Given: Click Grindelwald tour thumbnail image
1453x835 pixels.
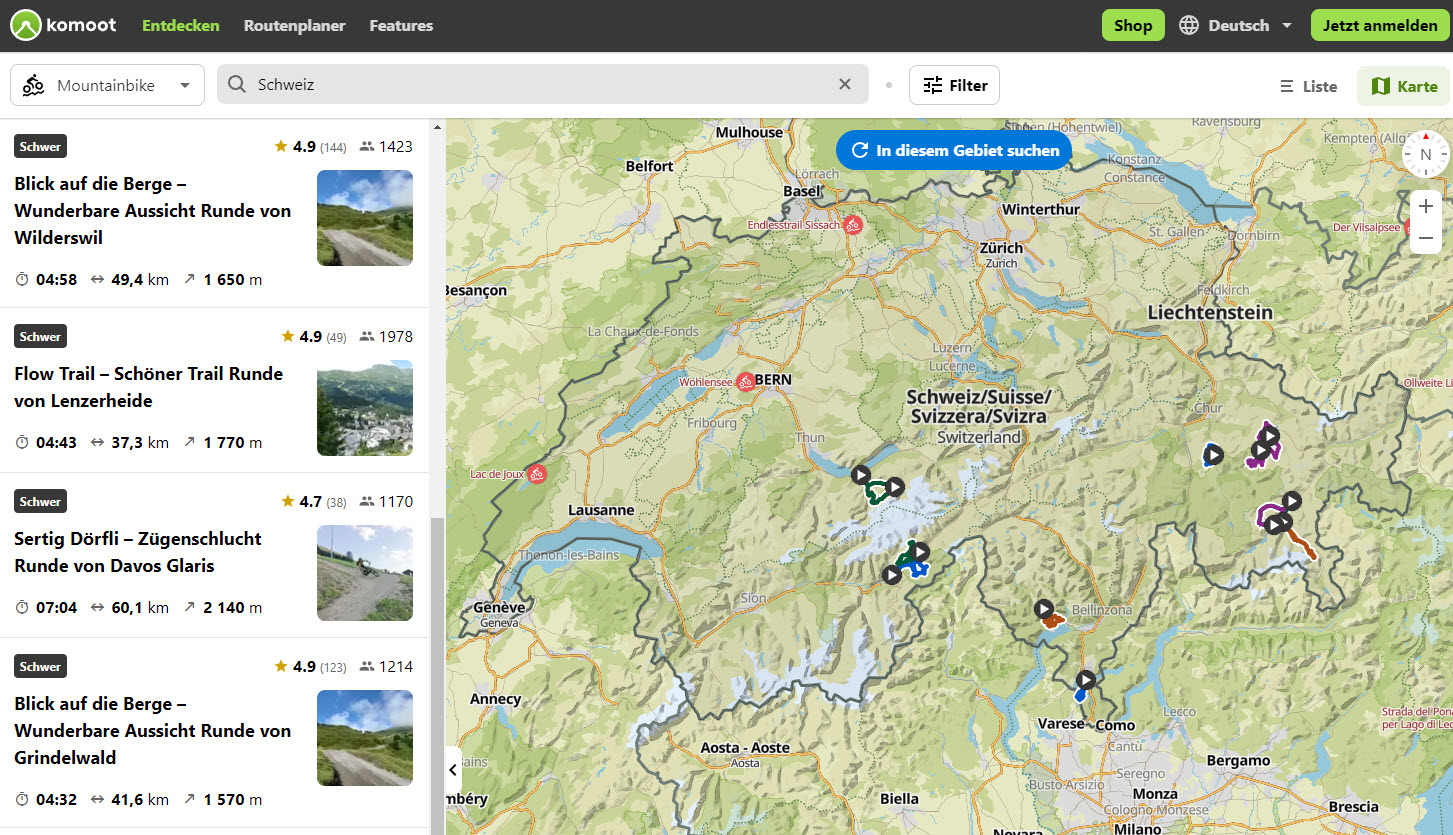Looking at the screenshot, I should coord(365,738).
